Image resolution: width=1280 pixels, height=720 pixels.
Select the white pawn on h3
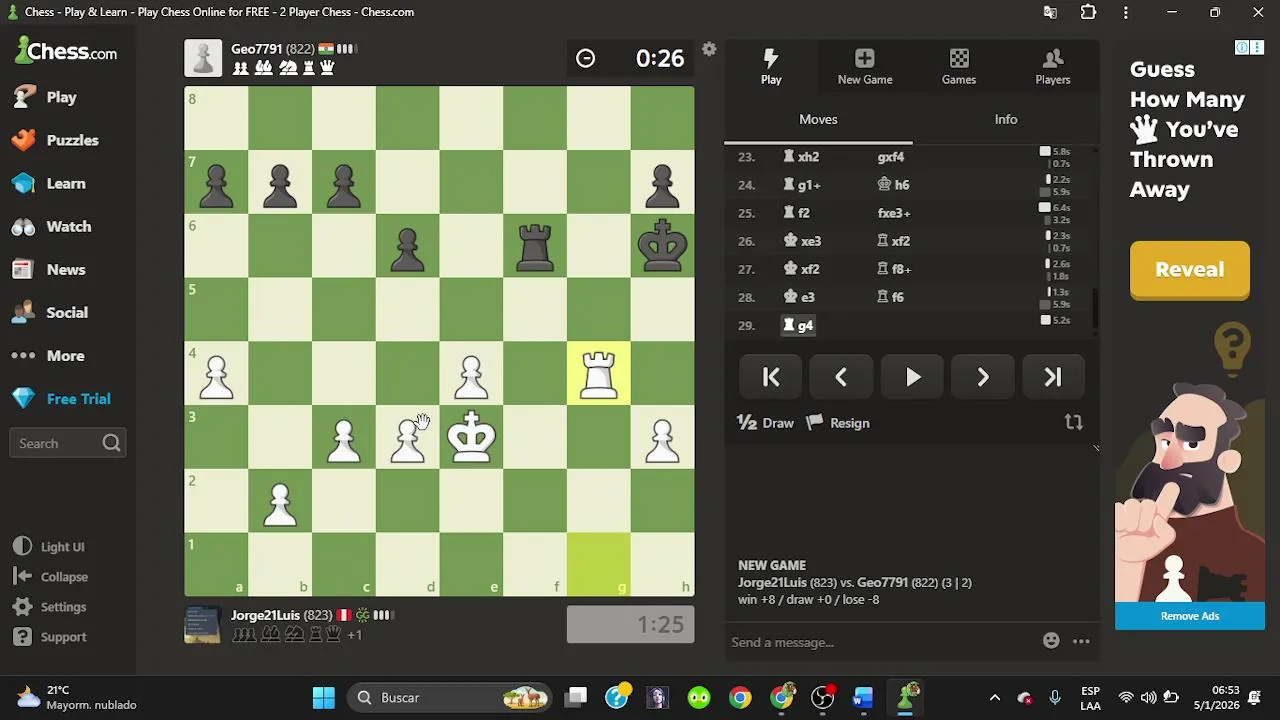point(662,437)
